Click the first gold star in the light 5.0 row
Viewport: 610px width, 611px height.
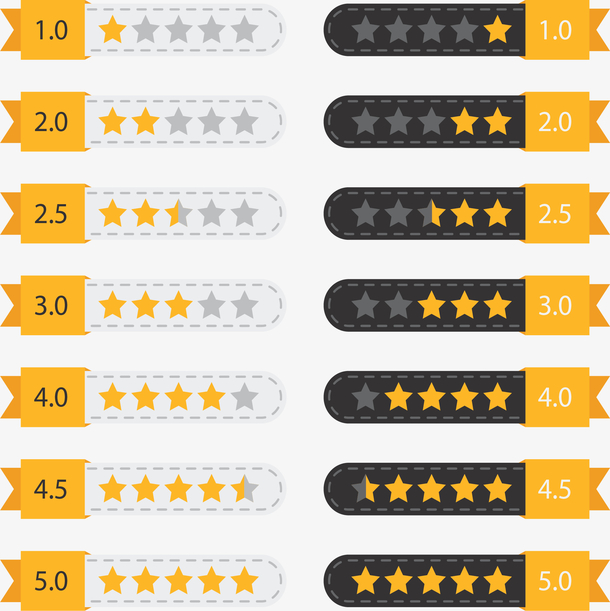tap(113, 581)
